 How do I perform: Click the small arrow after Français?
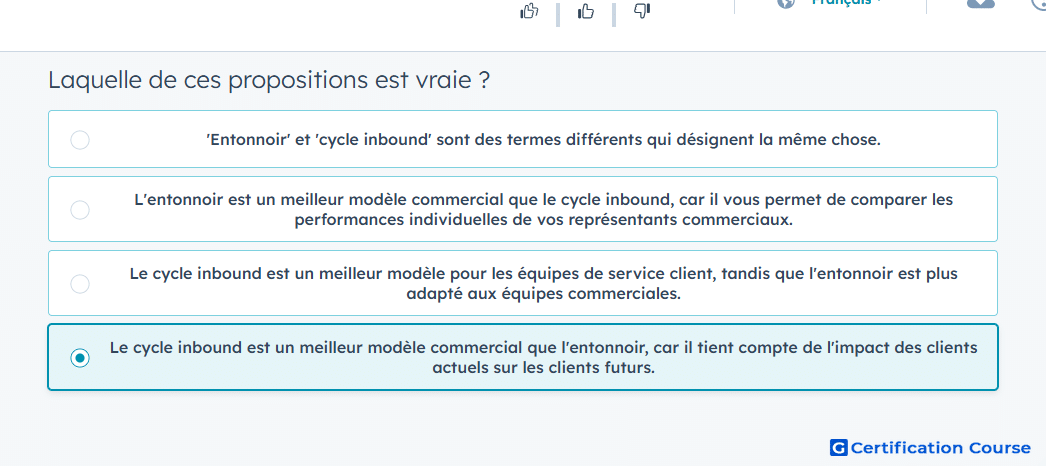click(x=881, y=3)
